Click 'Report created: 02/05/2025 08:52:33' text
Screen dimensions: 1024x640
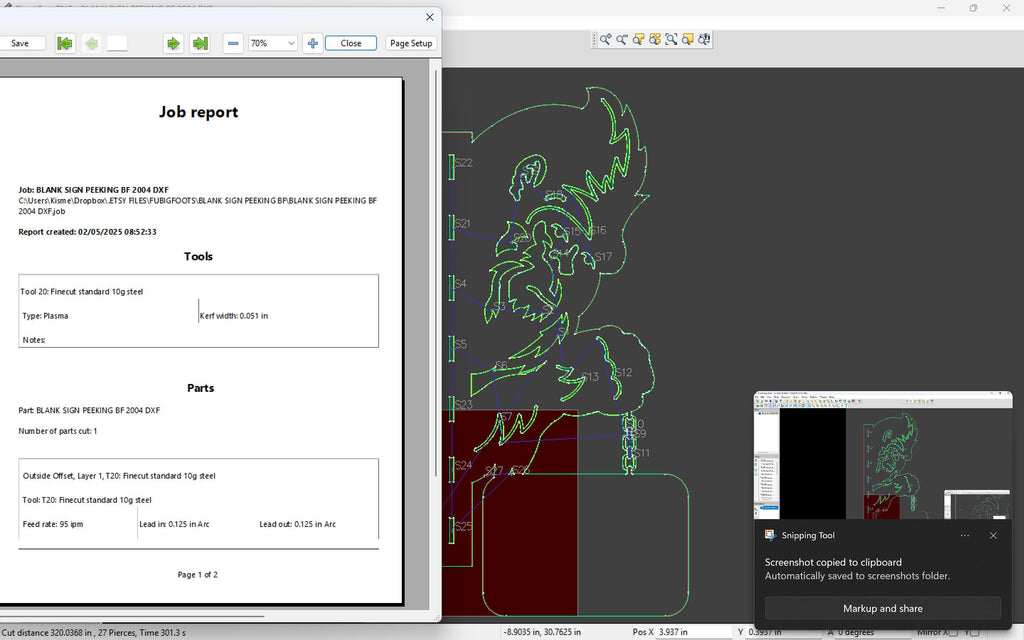click(x=88, y=232)
